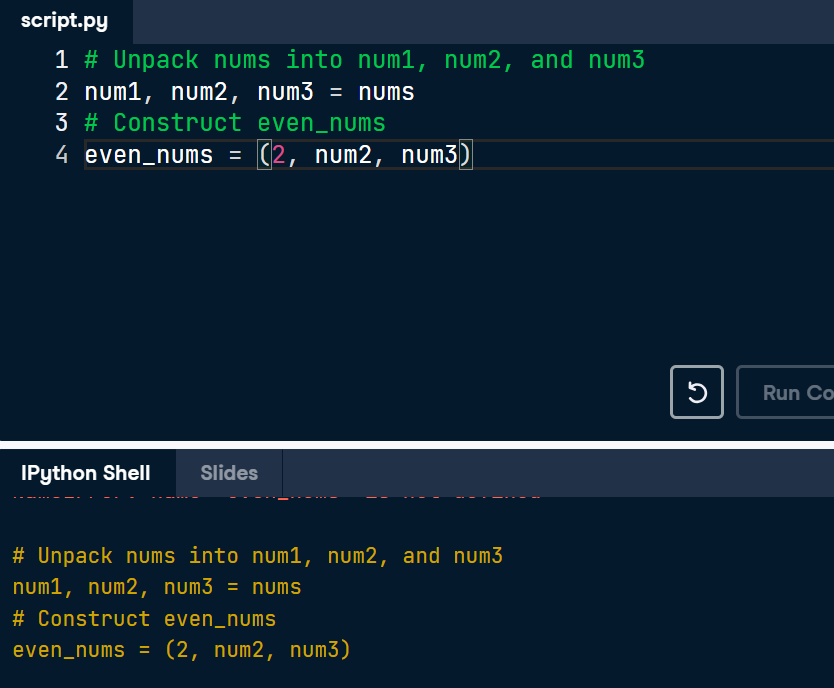This screenshot has height=688, width=834.
Task: Click shell output 'num1, num2, num3 = nums'
Action: pyautogui.click(x=157, y=588)
